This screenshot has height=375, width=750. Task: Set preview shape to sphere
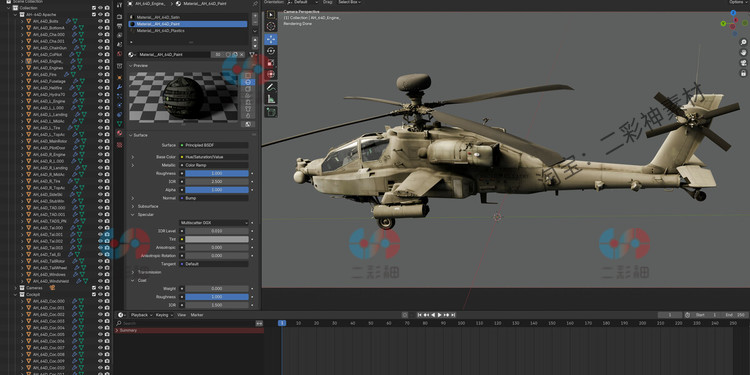248,82
